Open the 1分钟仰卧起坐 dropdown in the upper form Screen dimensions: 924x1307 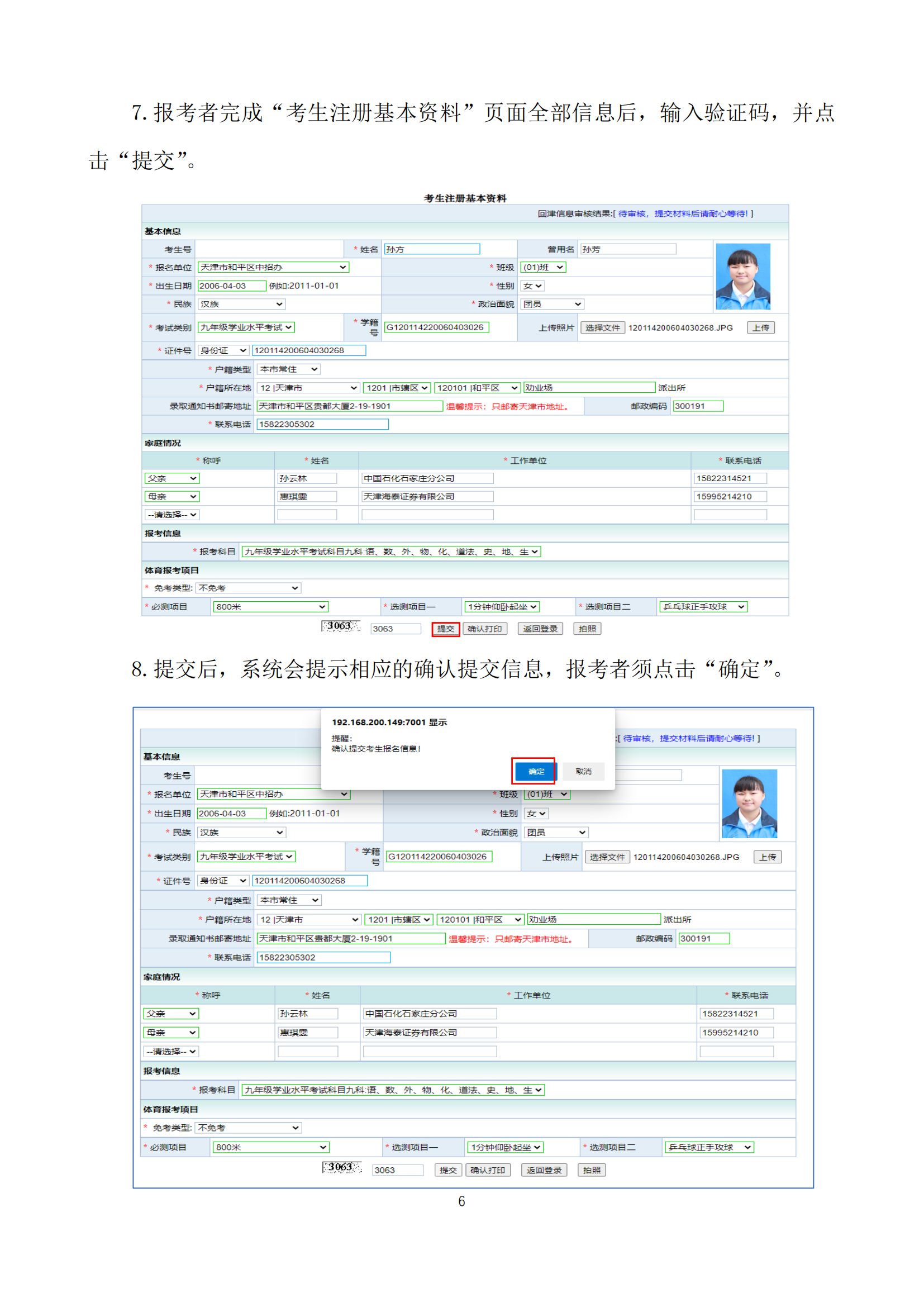502,607
